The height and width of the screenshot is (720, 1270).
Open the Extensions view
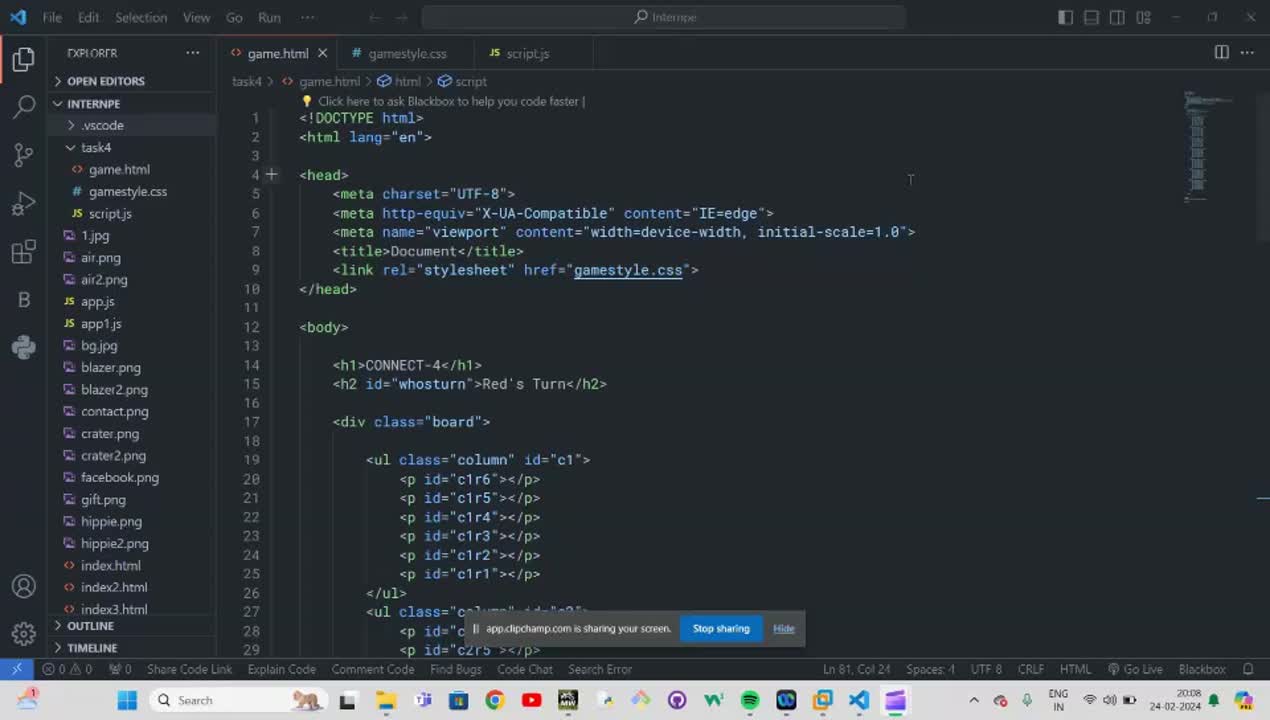[24, 252]
